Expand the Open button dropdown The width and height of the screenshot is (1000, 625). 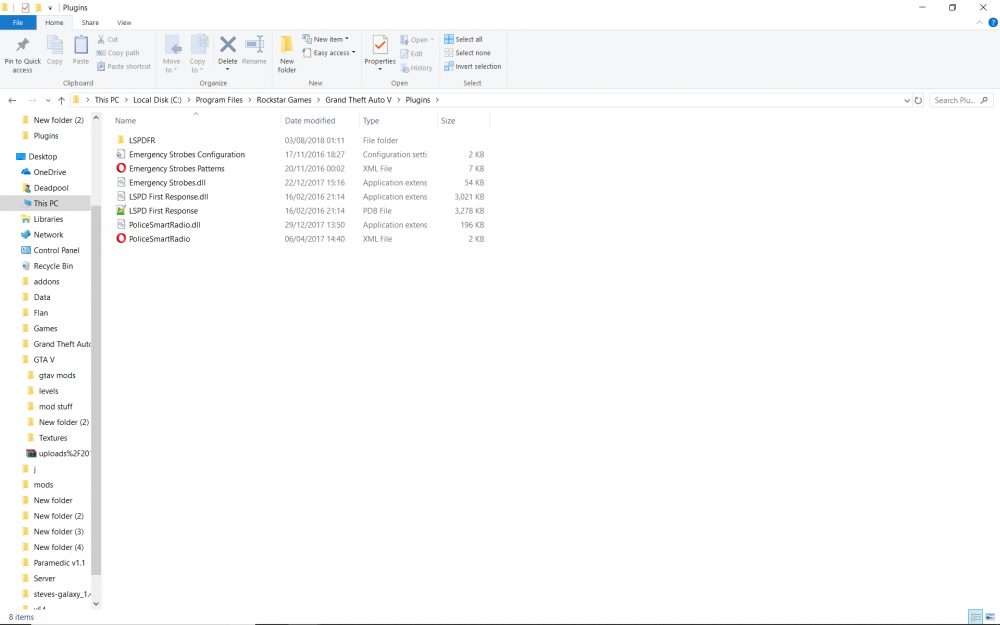pyautogui.click(x=432, y=40)
